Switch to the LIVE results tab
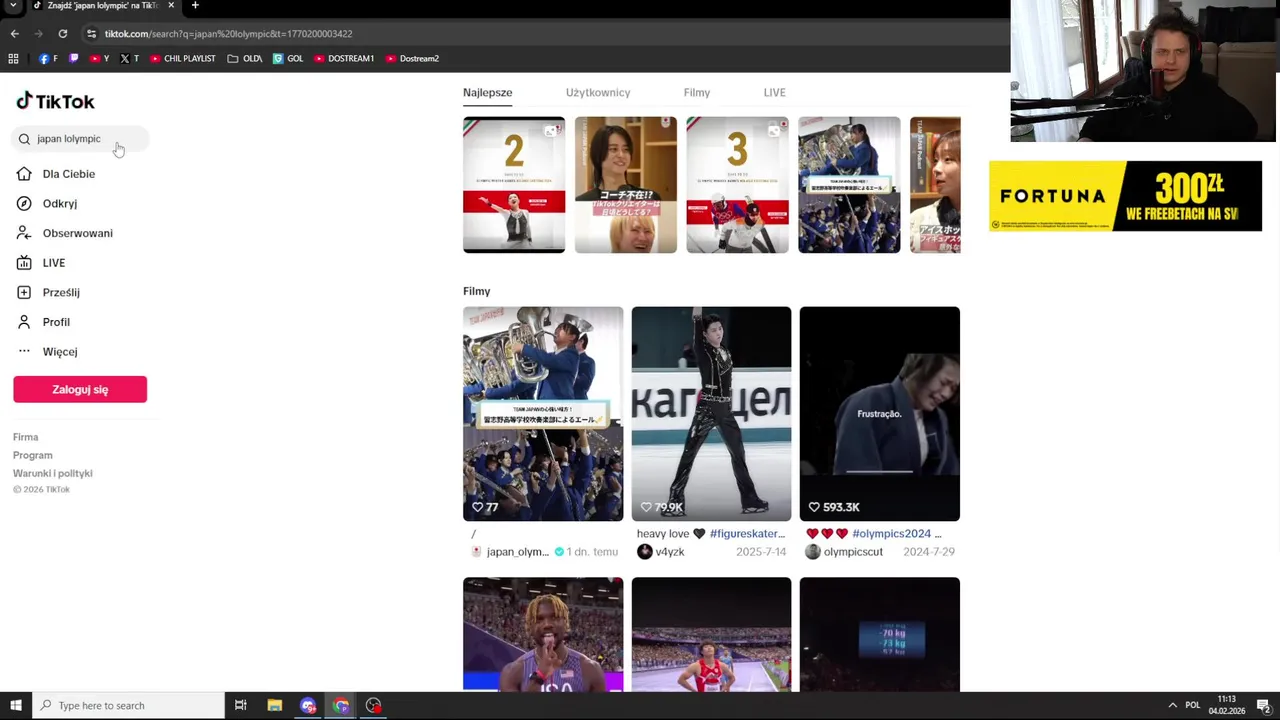 (775, 92)
